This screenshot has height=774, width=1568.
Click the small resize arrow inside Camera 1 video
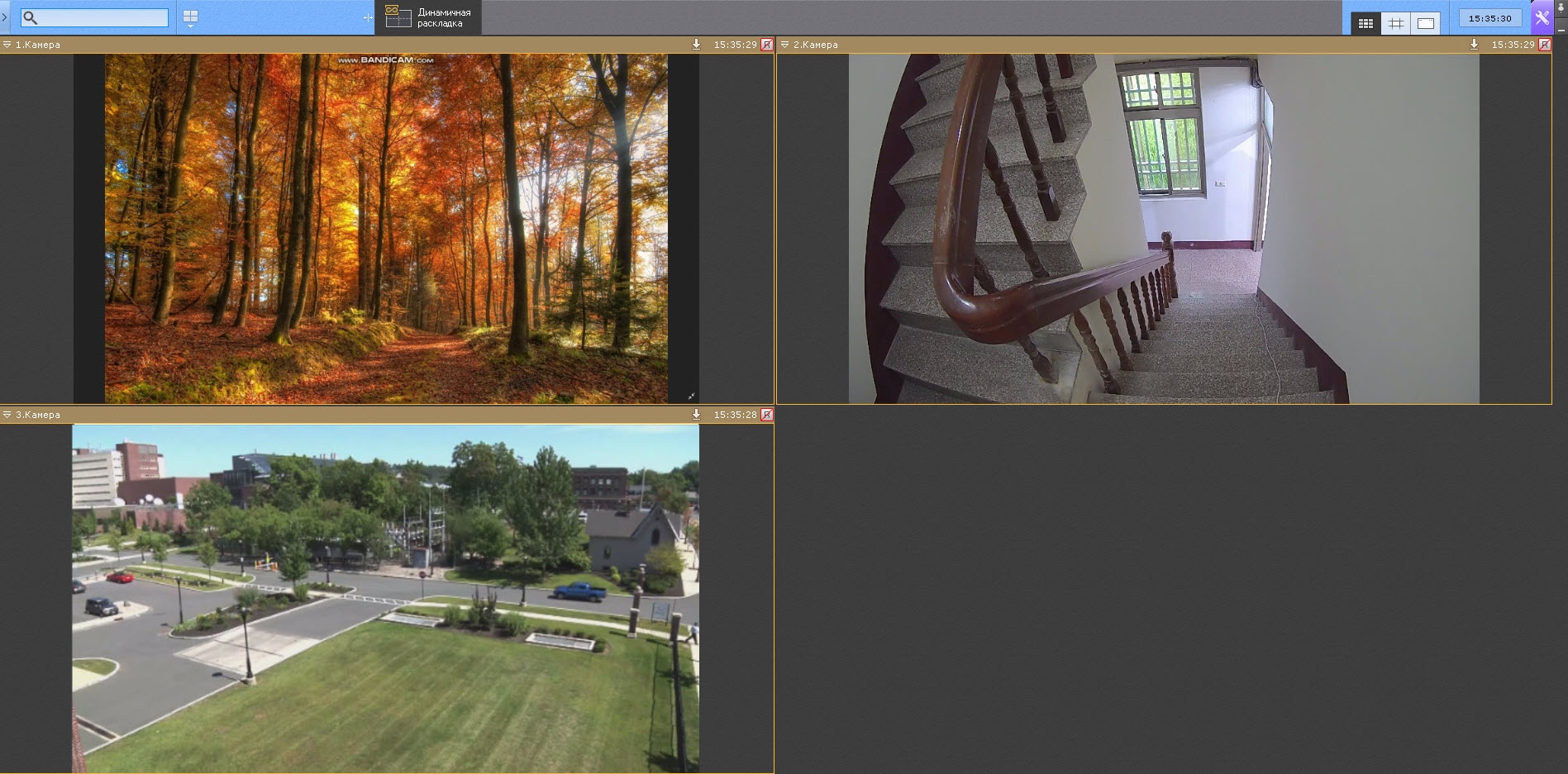(691, 396)
